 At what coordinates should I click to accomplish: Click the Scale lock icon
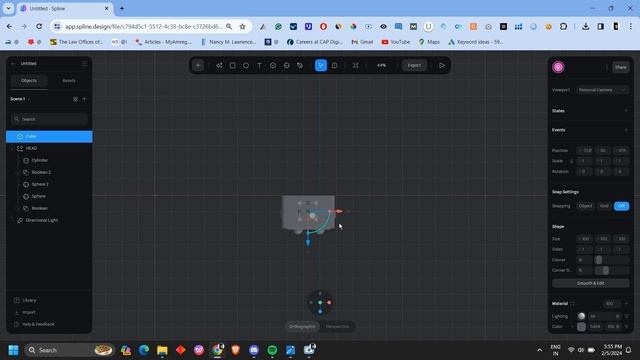pos(571,161)
